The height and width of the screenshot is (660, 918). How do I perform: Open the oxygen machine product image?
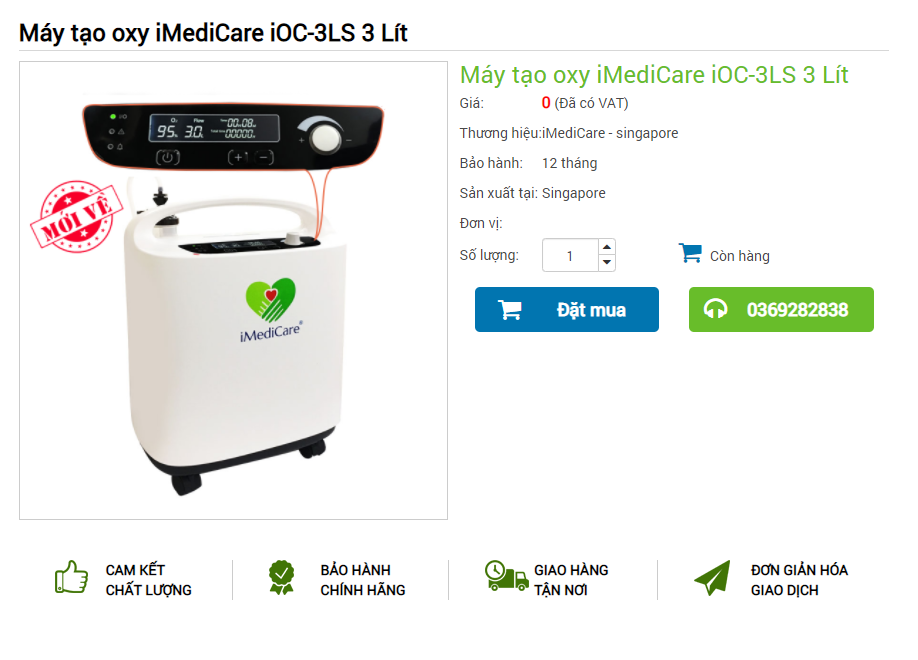pos(234,290)
